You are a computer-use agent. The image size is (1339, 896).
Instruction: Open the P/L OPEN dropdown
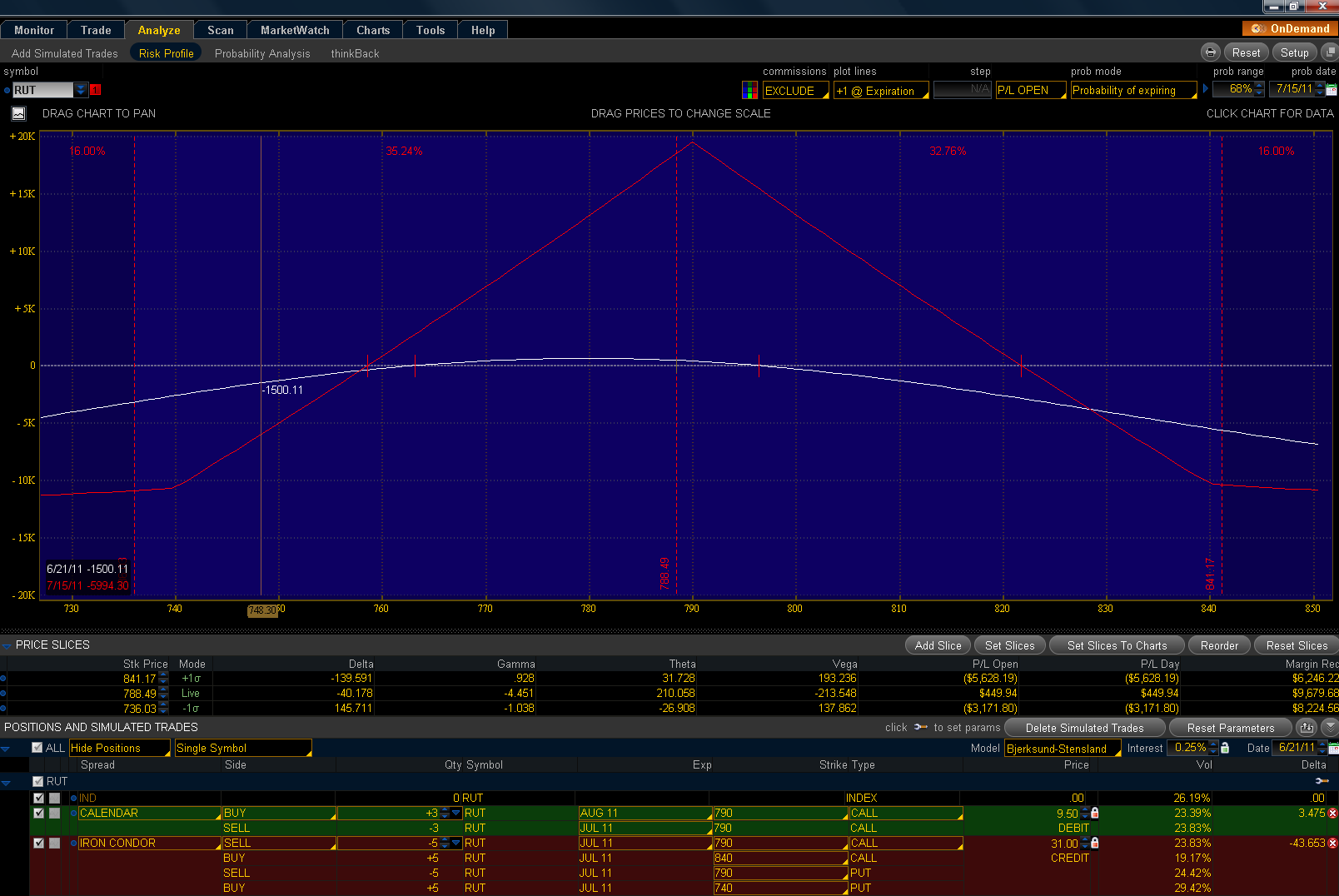[1031, 90]
